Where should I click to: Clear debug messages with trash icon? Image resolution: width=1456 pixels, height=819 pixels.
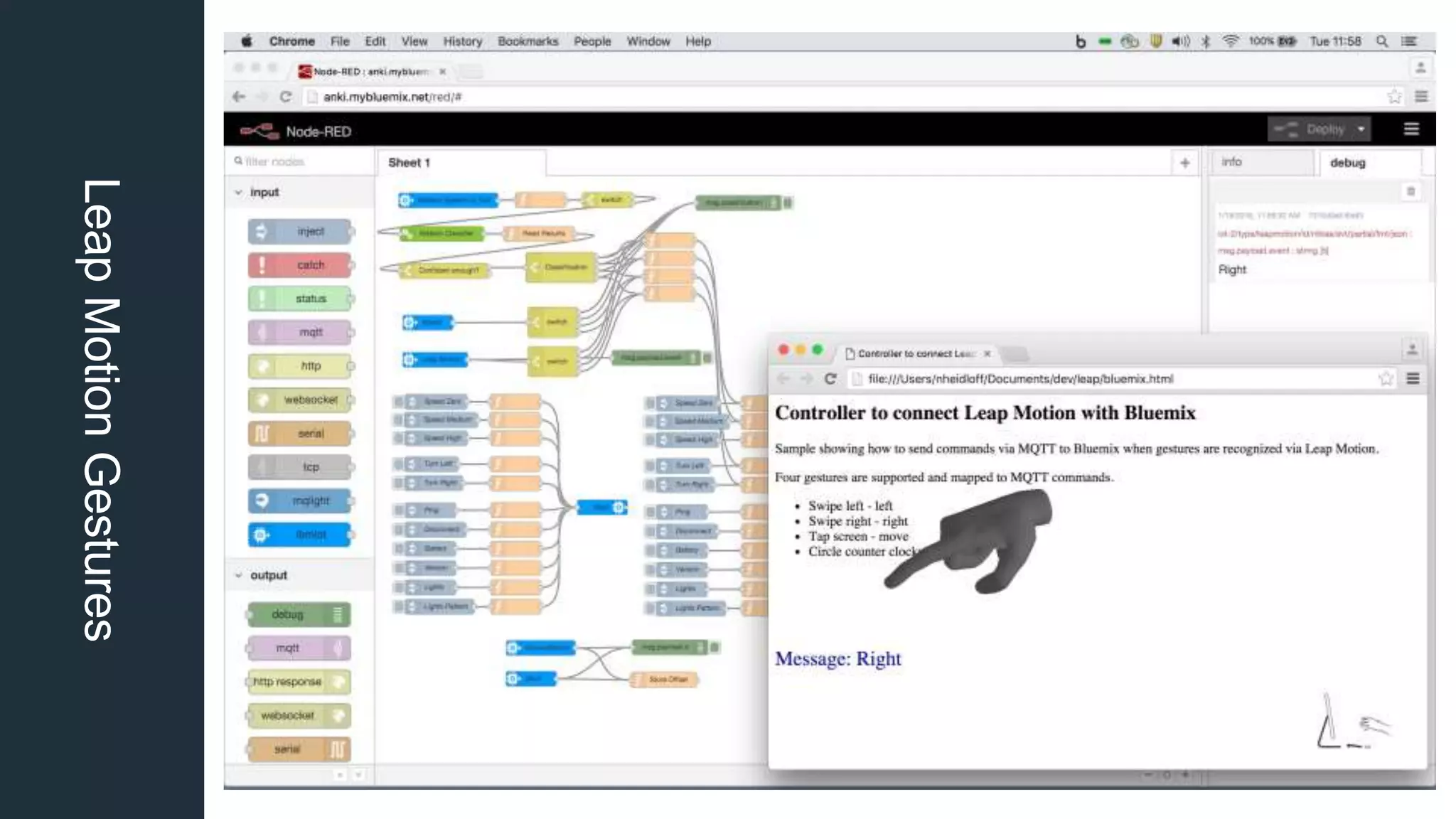coord(1410,191)
